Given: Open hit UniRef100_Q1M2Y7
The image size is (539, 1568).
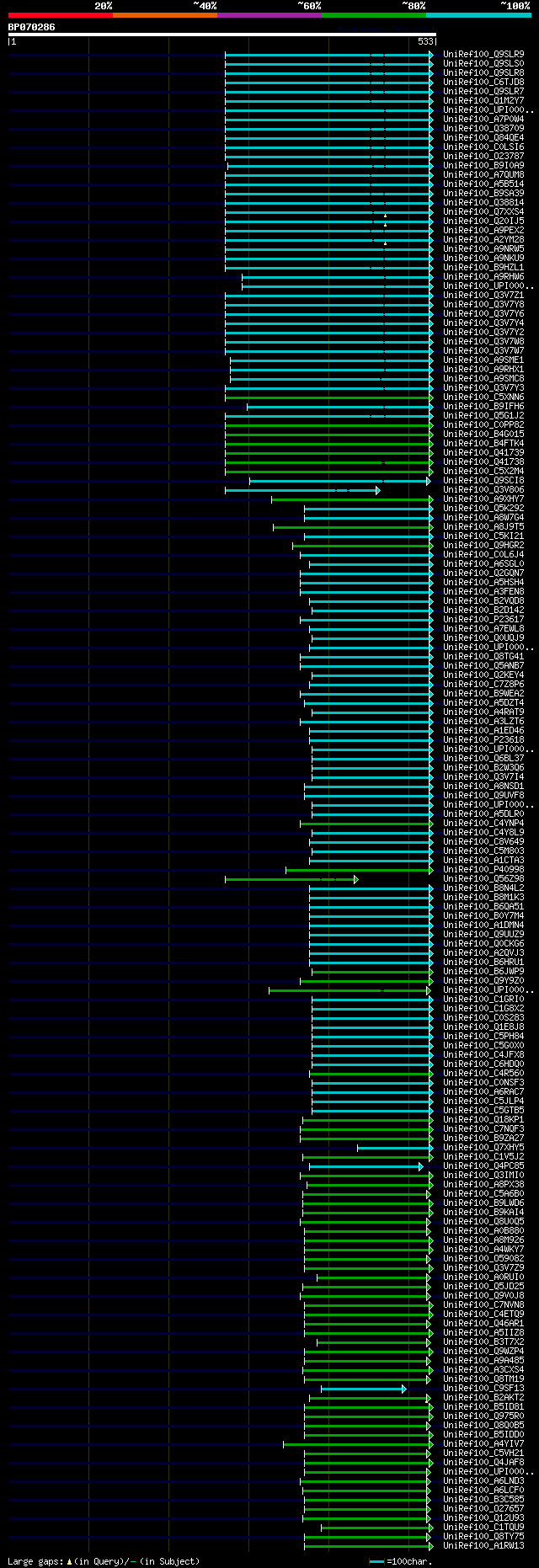Looking at the screenshot, I should pos(483,101).
